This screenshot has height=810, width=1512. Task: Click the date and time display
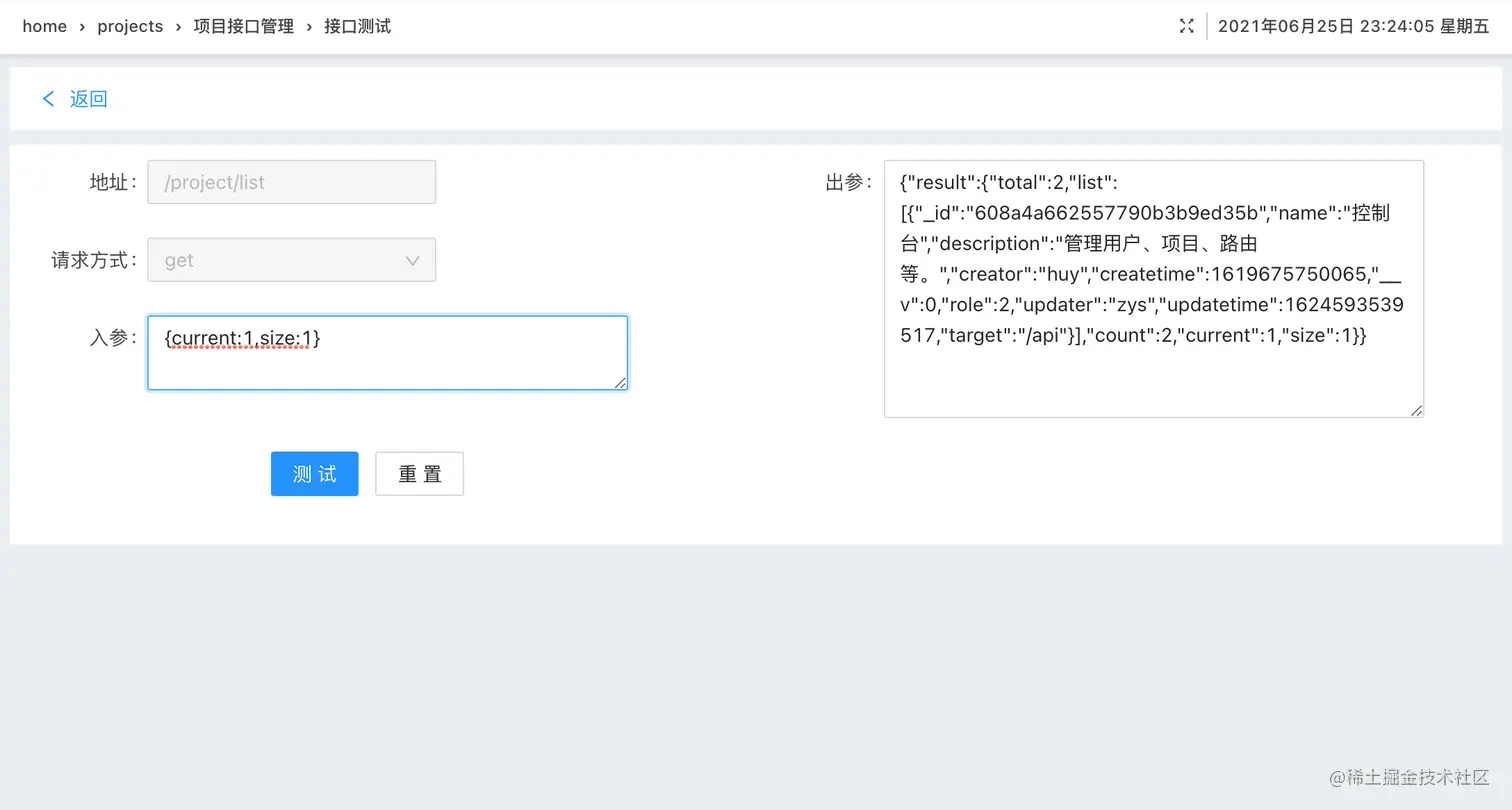point(1354,26)
